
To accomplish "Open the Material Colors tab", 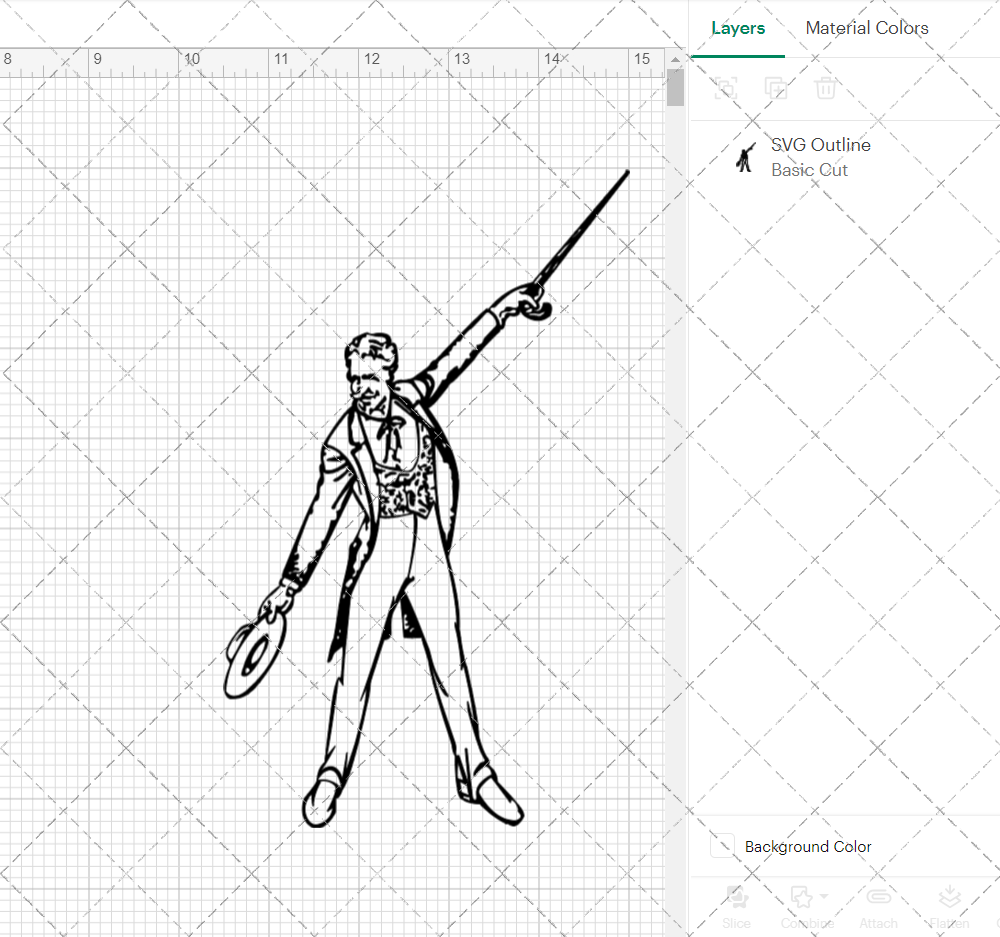I will tap(867, 28).
